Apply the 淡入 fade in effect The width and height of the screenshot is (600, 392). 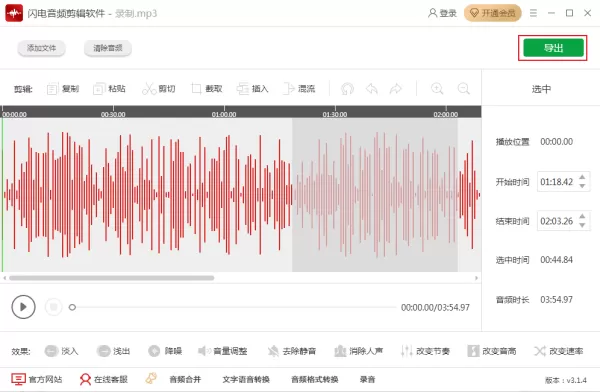point(61,351)
